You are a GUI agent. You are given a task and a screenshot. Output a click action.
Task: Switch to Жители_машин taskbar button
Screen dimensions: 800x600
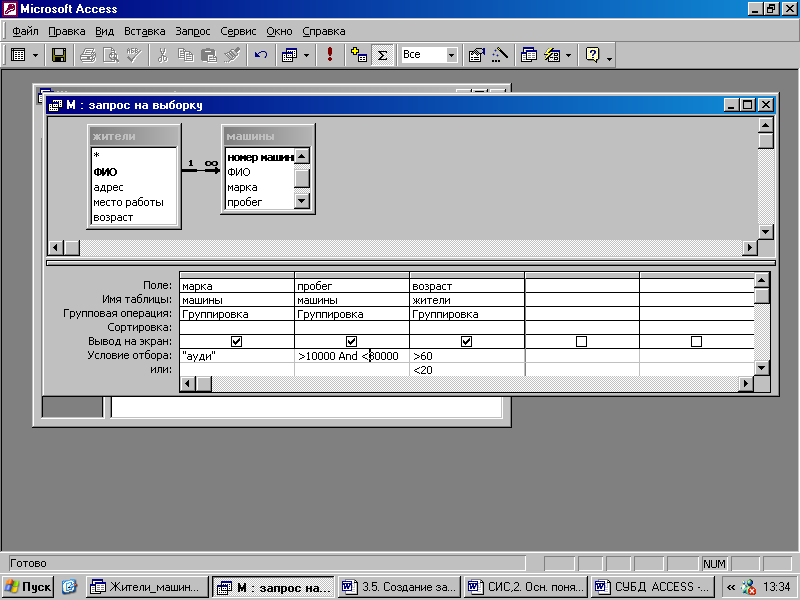tap(147, 587)
